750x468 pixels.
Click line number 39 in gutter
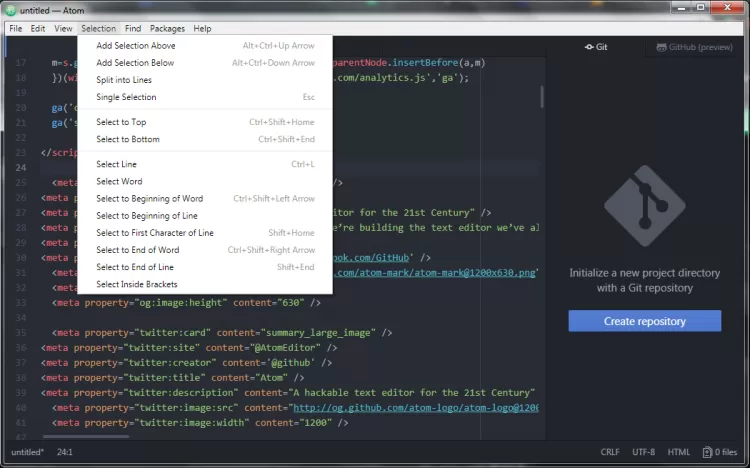tap(21, 393)
